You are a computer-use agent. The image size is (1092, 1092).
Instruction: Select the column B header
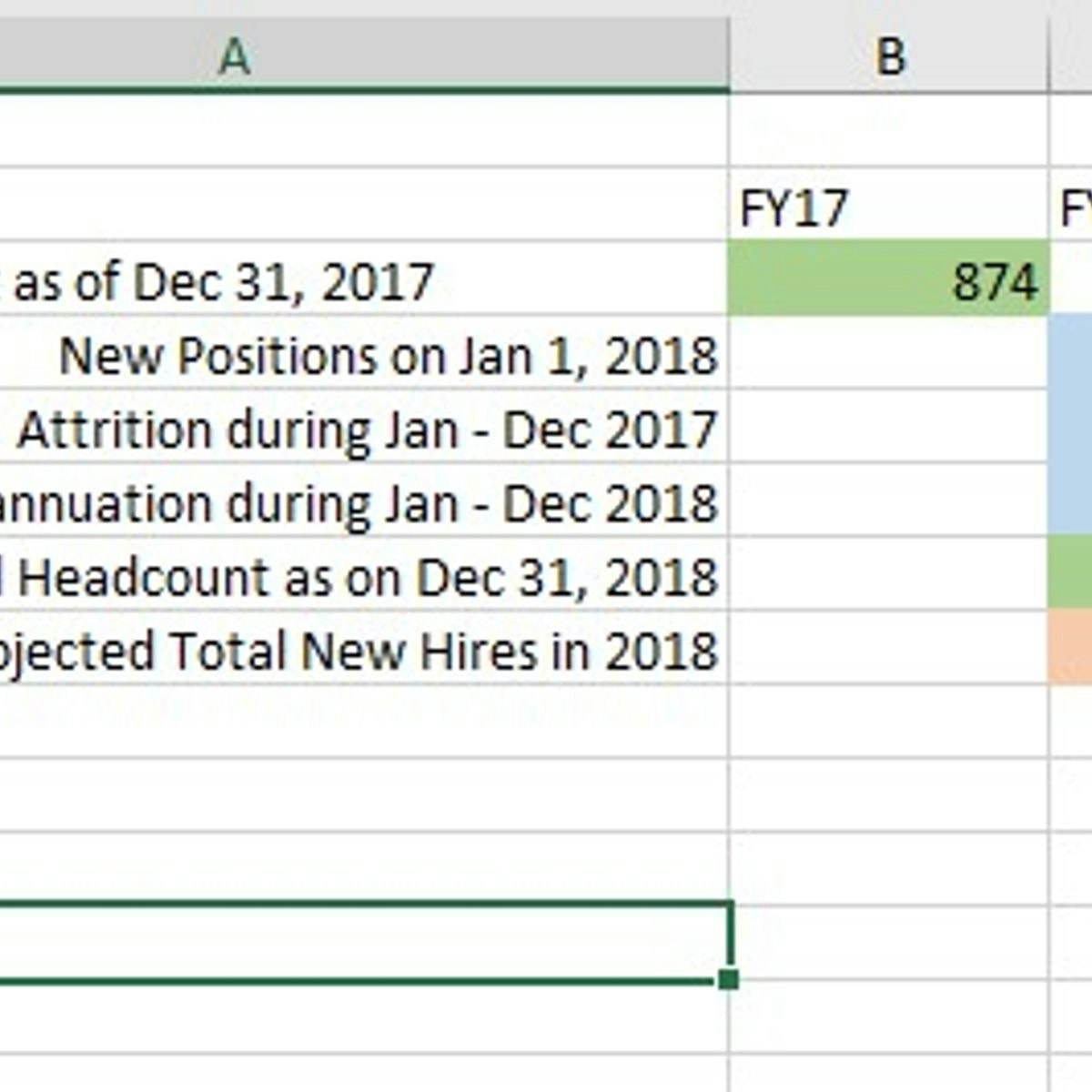coord(889,56)
